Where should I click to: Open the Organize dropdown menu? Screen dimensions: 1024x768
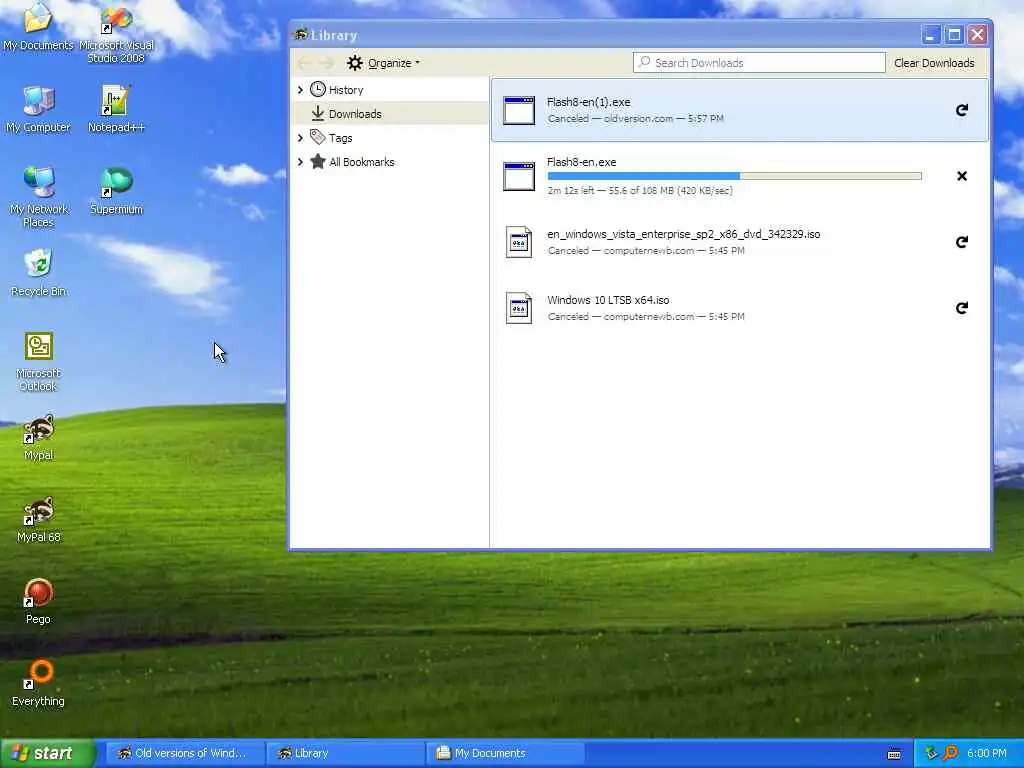(383, 63)
